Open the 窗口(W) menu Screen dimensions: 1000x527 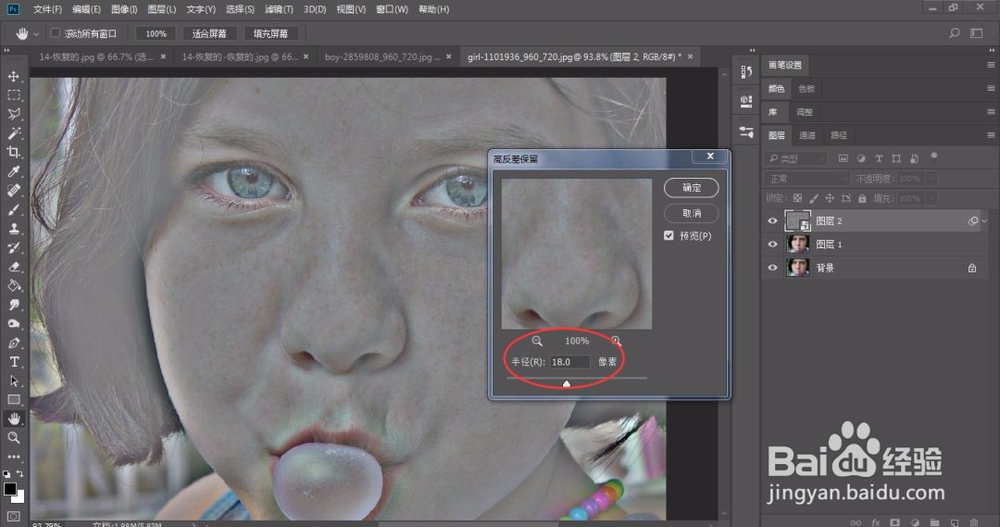coord(392,9)
